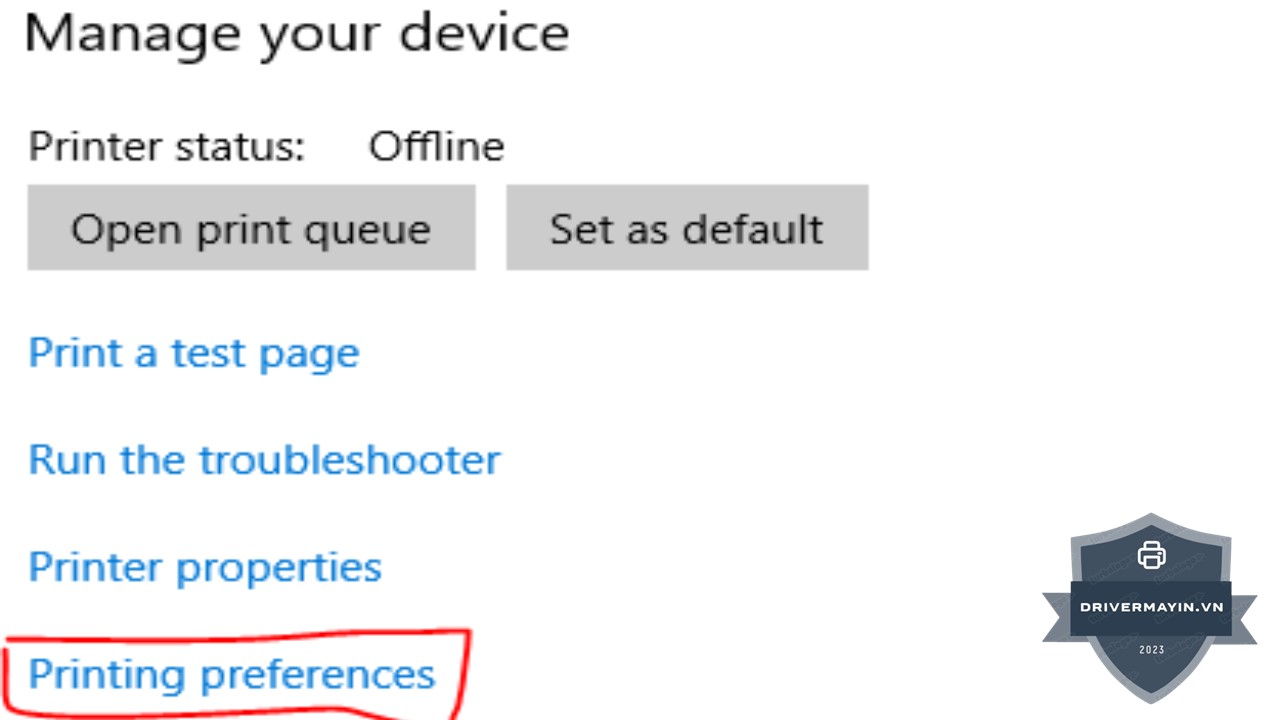
Task: Click the Manage your device heading
Action: [296, 35]
